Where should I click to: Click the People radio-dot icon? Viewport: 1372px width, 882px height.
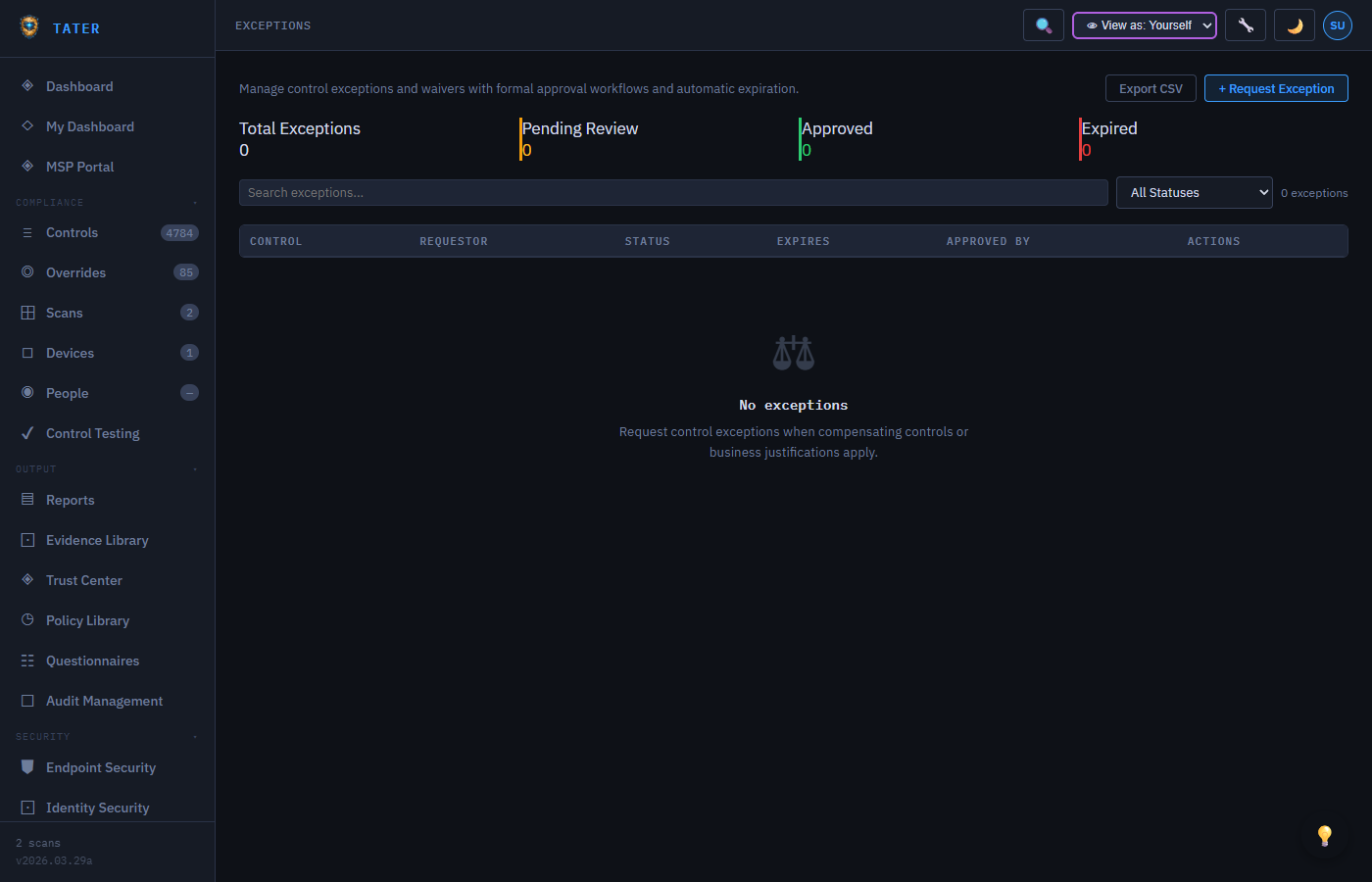click(x=27, y=393)
